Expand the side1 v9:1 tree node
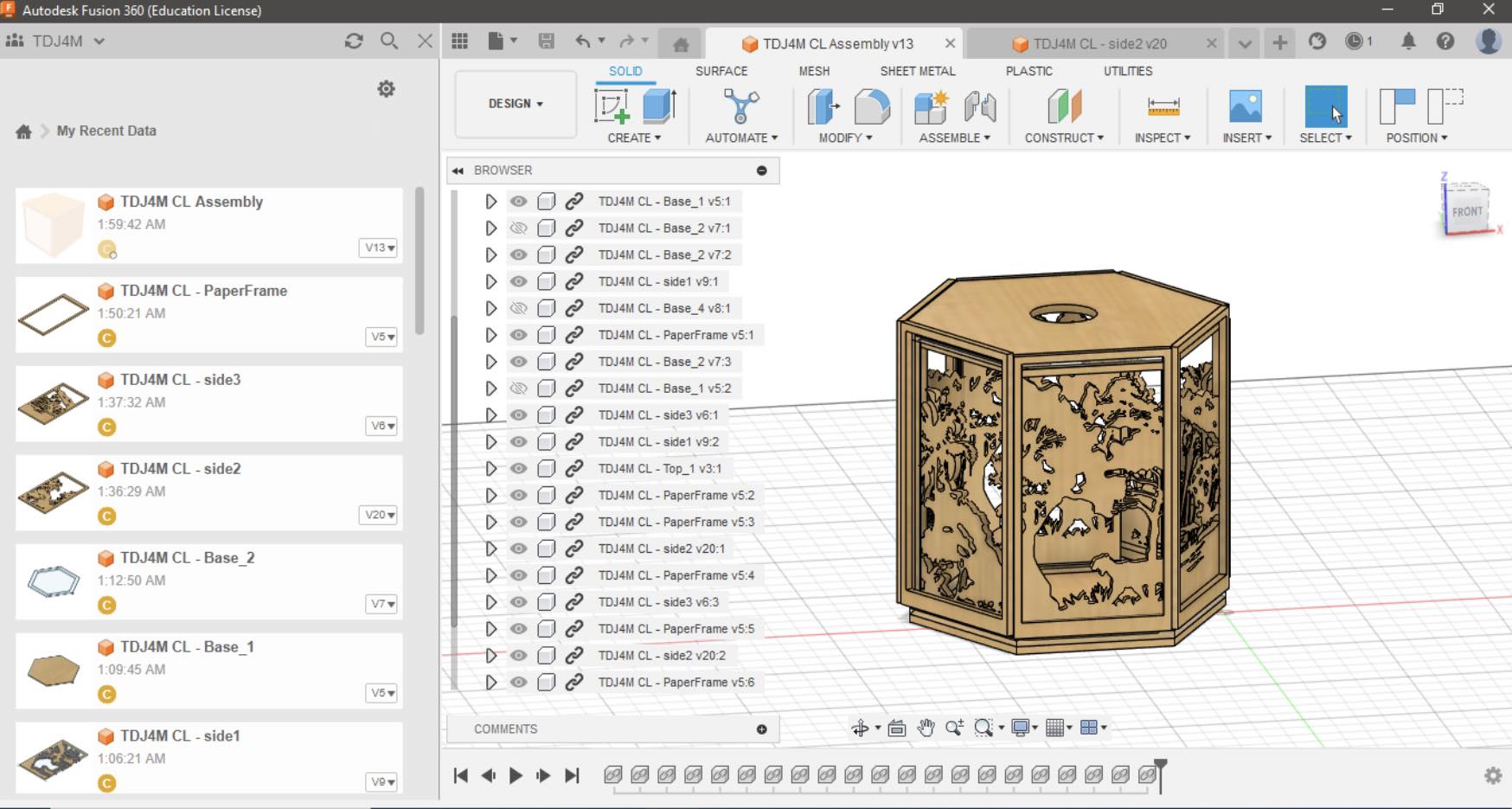 click(x=490, y=282)
